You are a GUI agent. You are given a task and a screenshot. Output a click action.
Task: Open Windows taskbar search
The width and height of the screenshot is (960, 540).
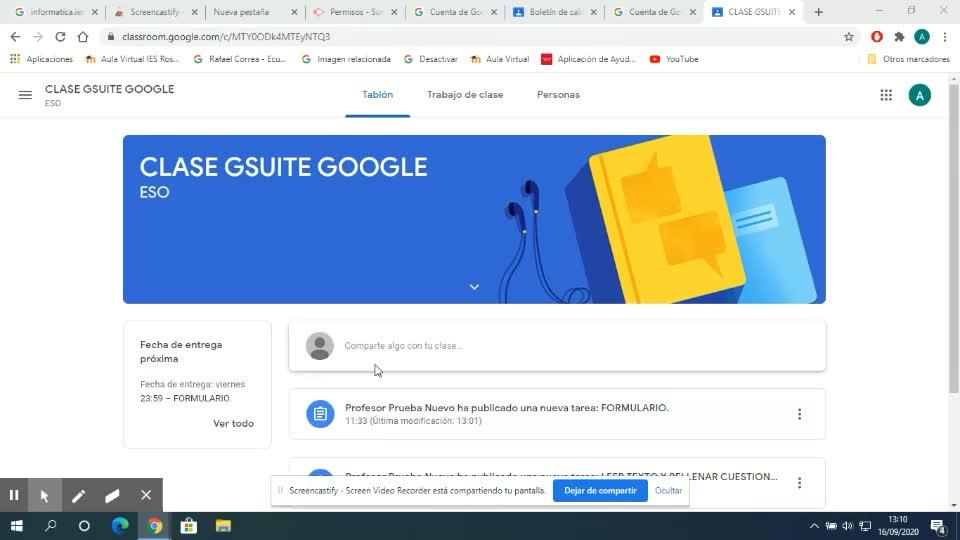click(51, 526)
